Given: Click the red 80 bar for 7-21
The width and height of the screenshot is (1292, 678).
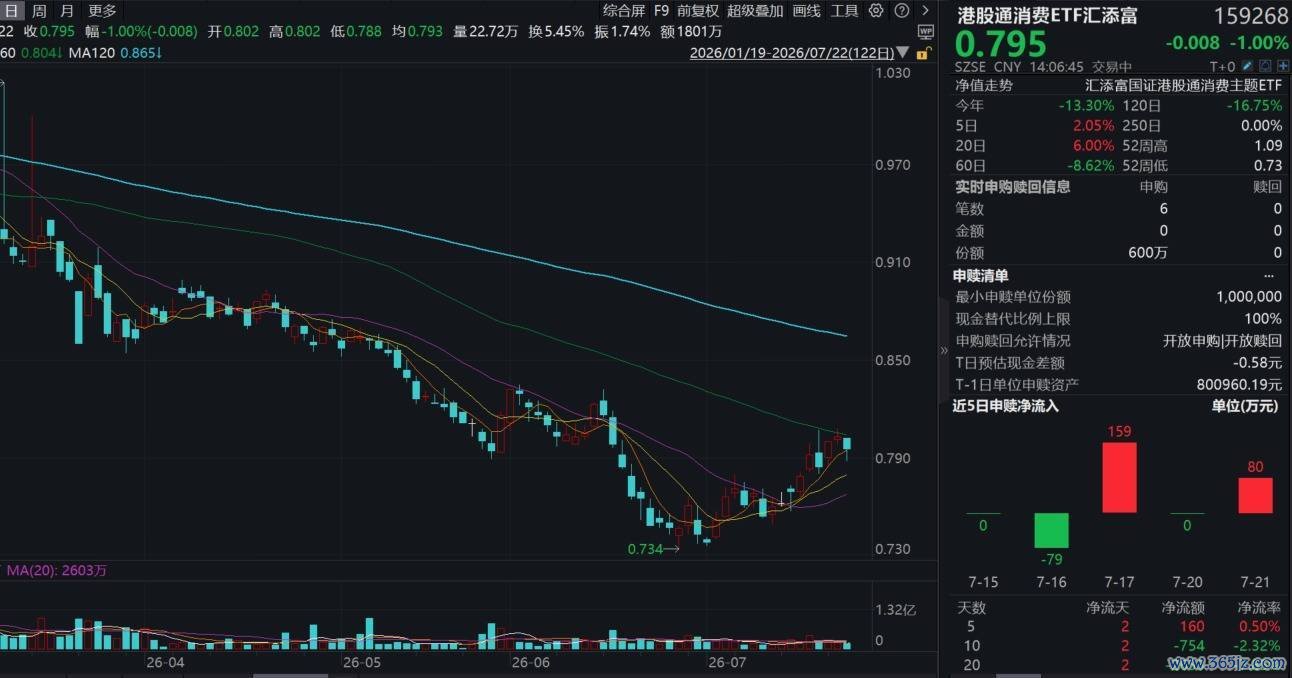Looking at the screenshot, I should (1255, 495).
